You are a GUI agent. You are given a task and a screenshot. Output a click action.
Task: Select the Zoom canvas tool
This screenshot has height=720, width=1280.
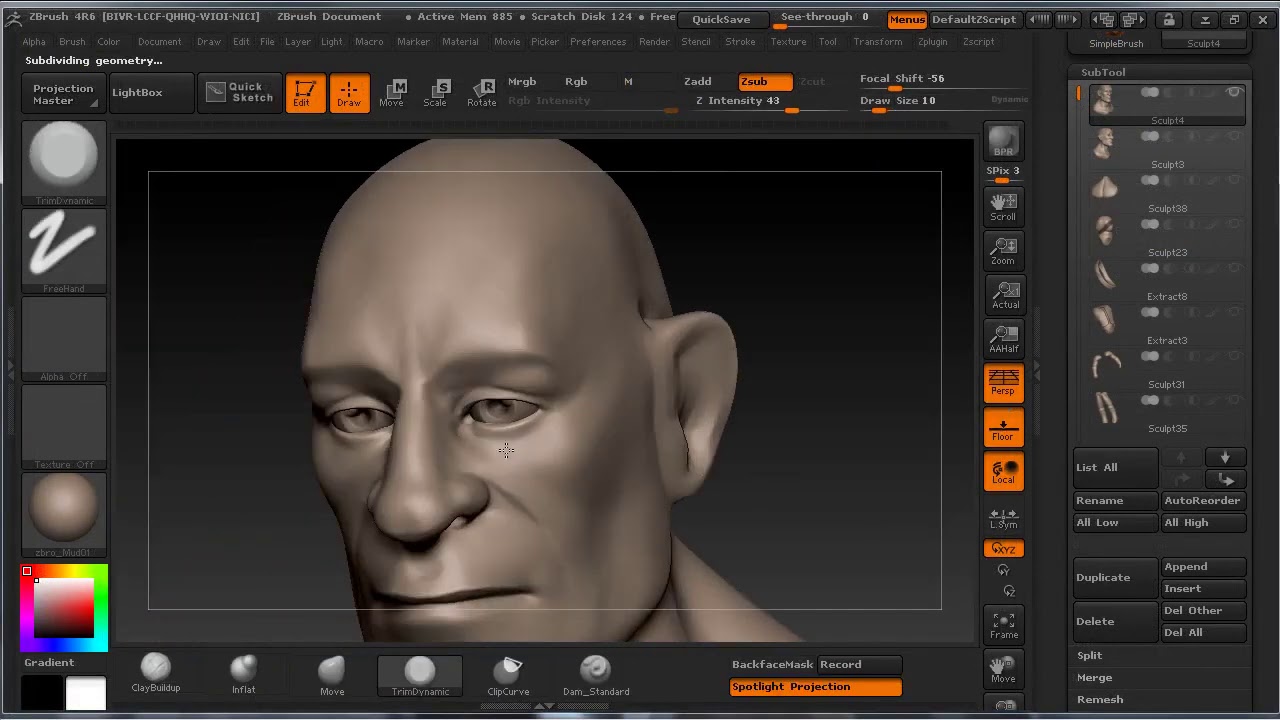coord(1003,251)
